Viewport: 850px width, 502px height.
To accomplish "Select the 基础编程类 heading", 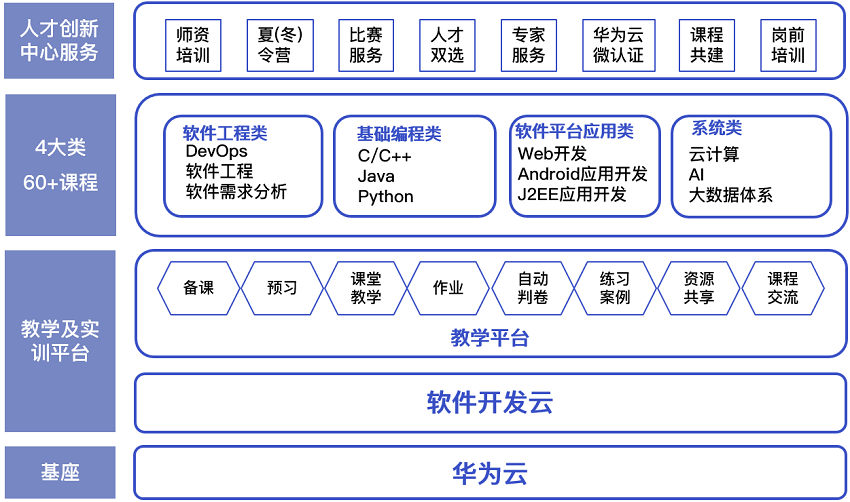I will click(399, 134).
